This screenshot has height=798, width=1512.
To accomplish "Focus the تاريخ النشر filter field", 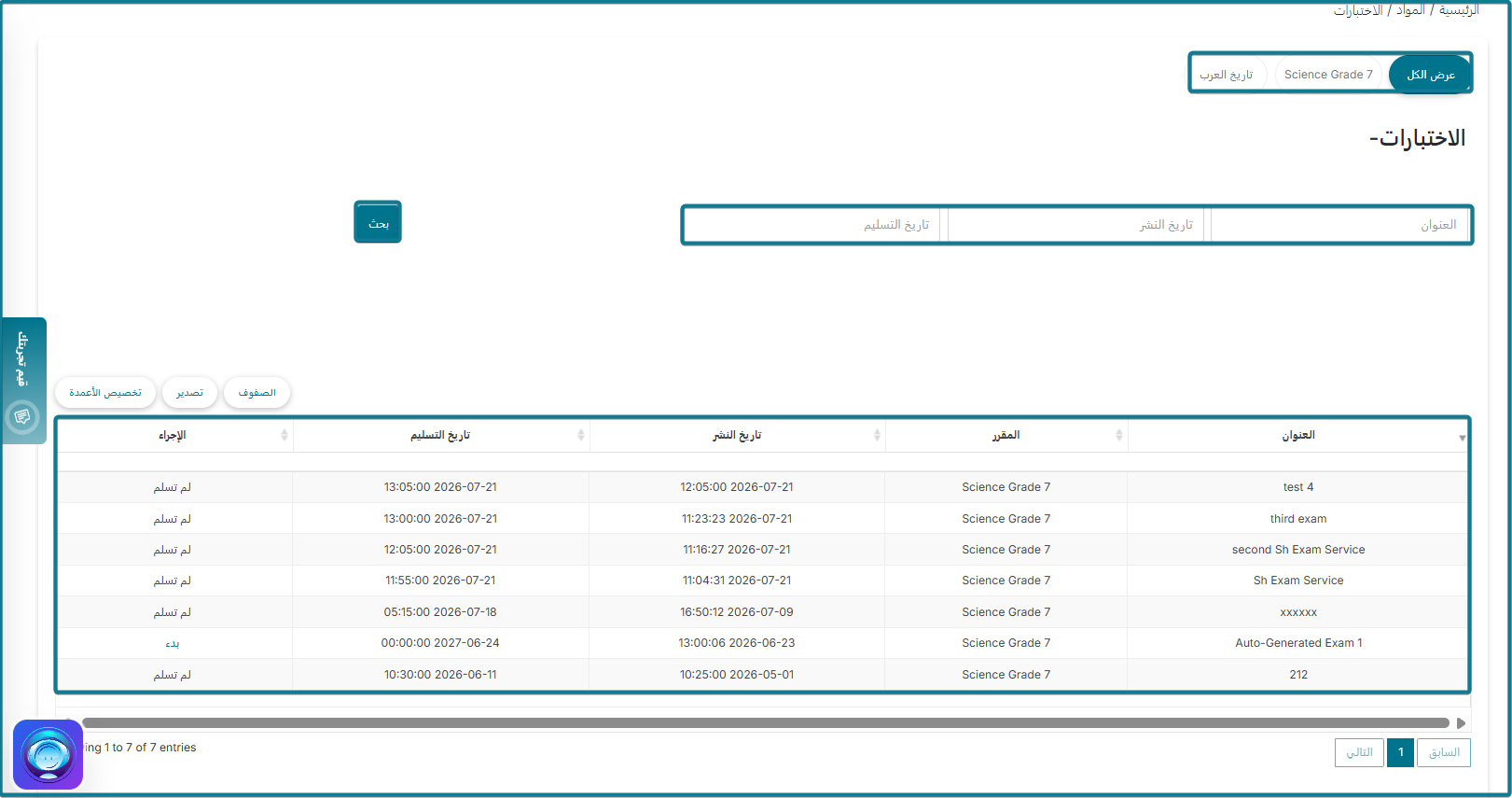I will coord(1075,225).
